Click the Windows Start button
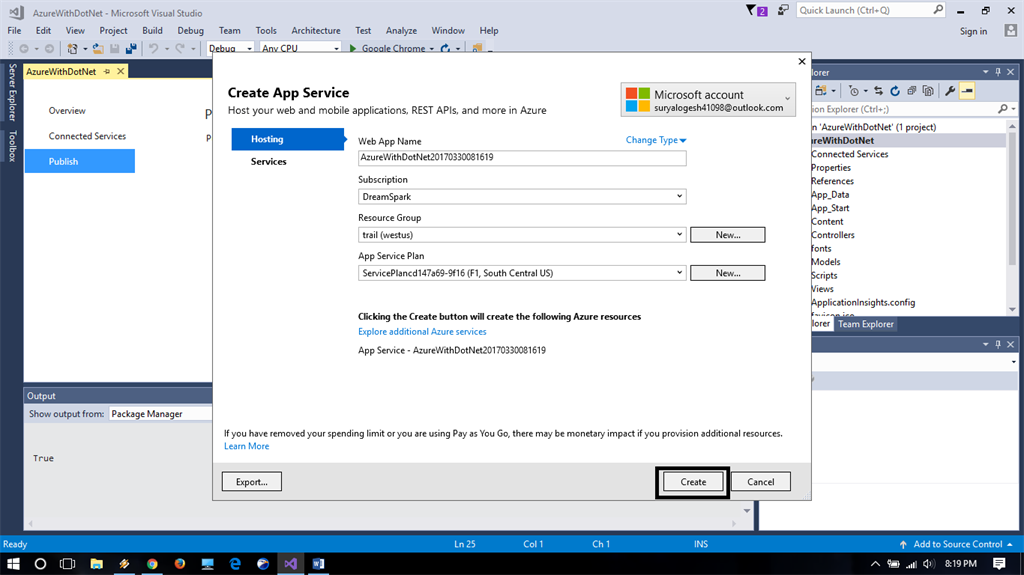Image resolution: width=1024 pixels, height=575 pixels. (x=13, y=564)
